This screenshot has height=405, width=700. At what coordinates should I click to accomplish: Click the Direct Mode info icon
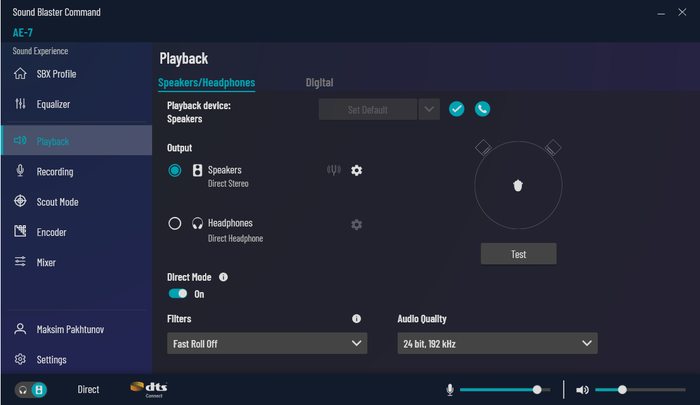pos(223,277)
